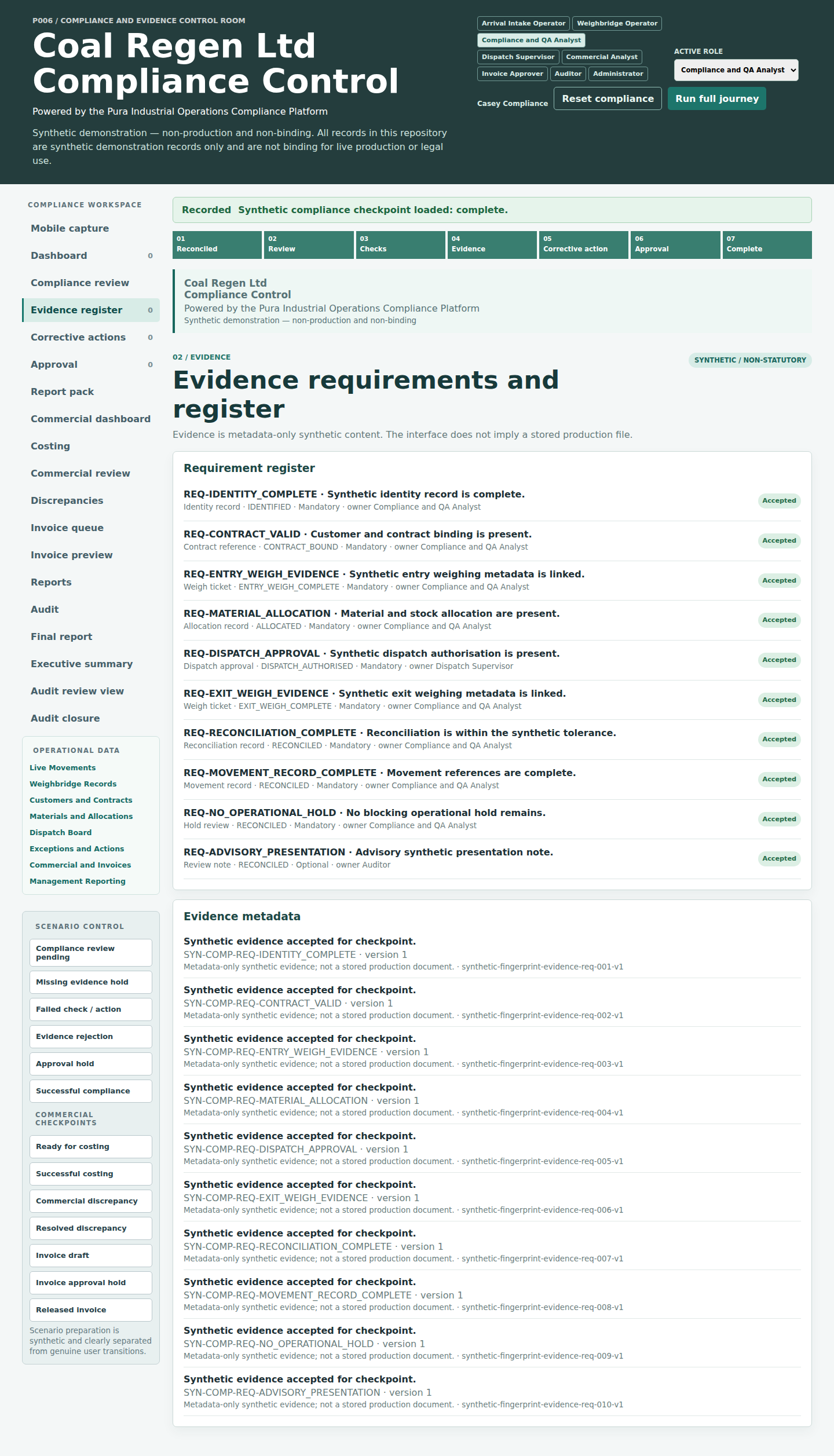Open Reports in sidebar
The image size is (834, 1456).
click(91, 582)
